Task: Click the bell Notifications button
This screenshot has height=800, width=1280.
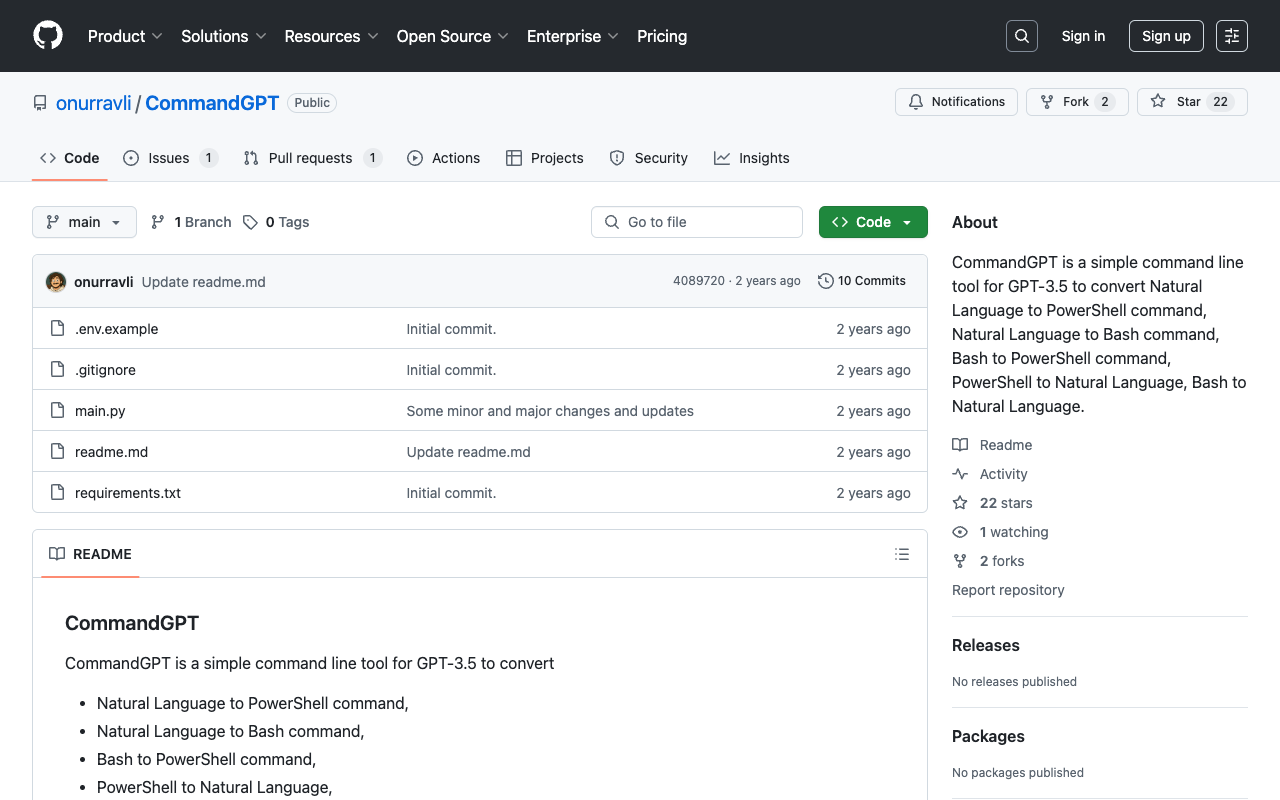Action: click(x=957, y=102)
